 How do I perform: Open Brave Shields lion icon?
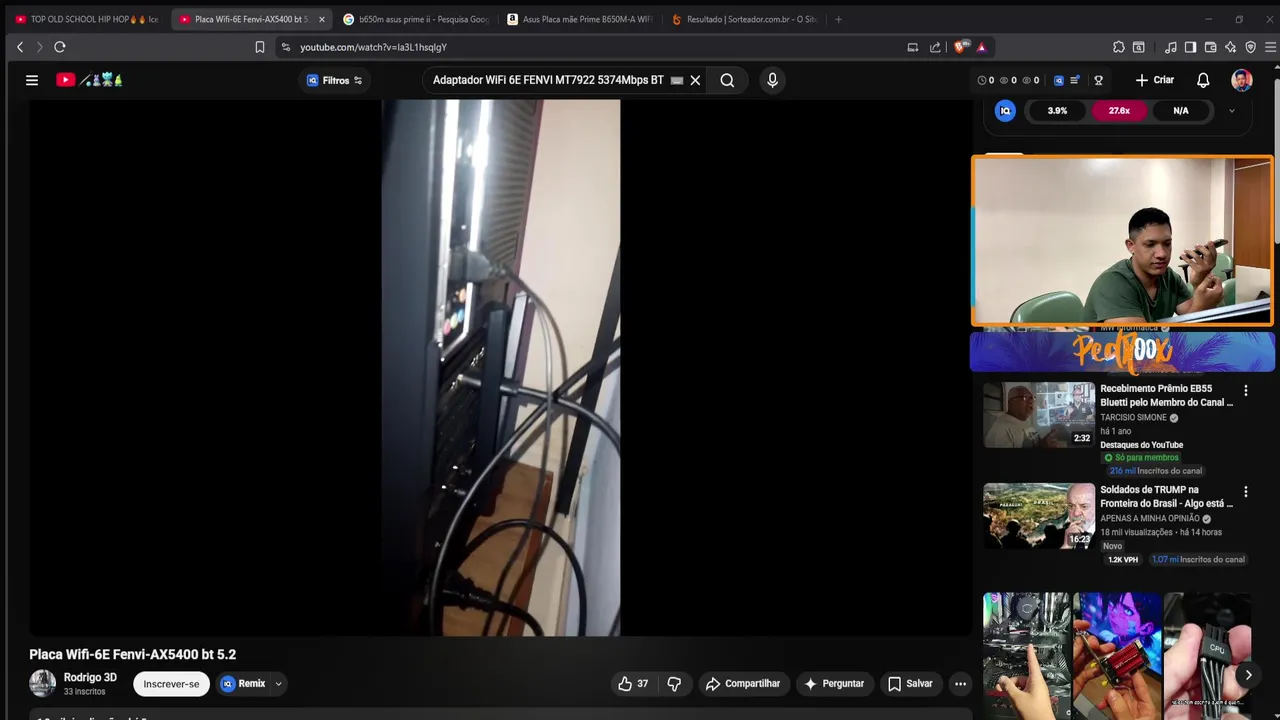[960, 47]
